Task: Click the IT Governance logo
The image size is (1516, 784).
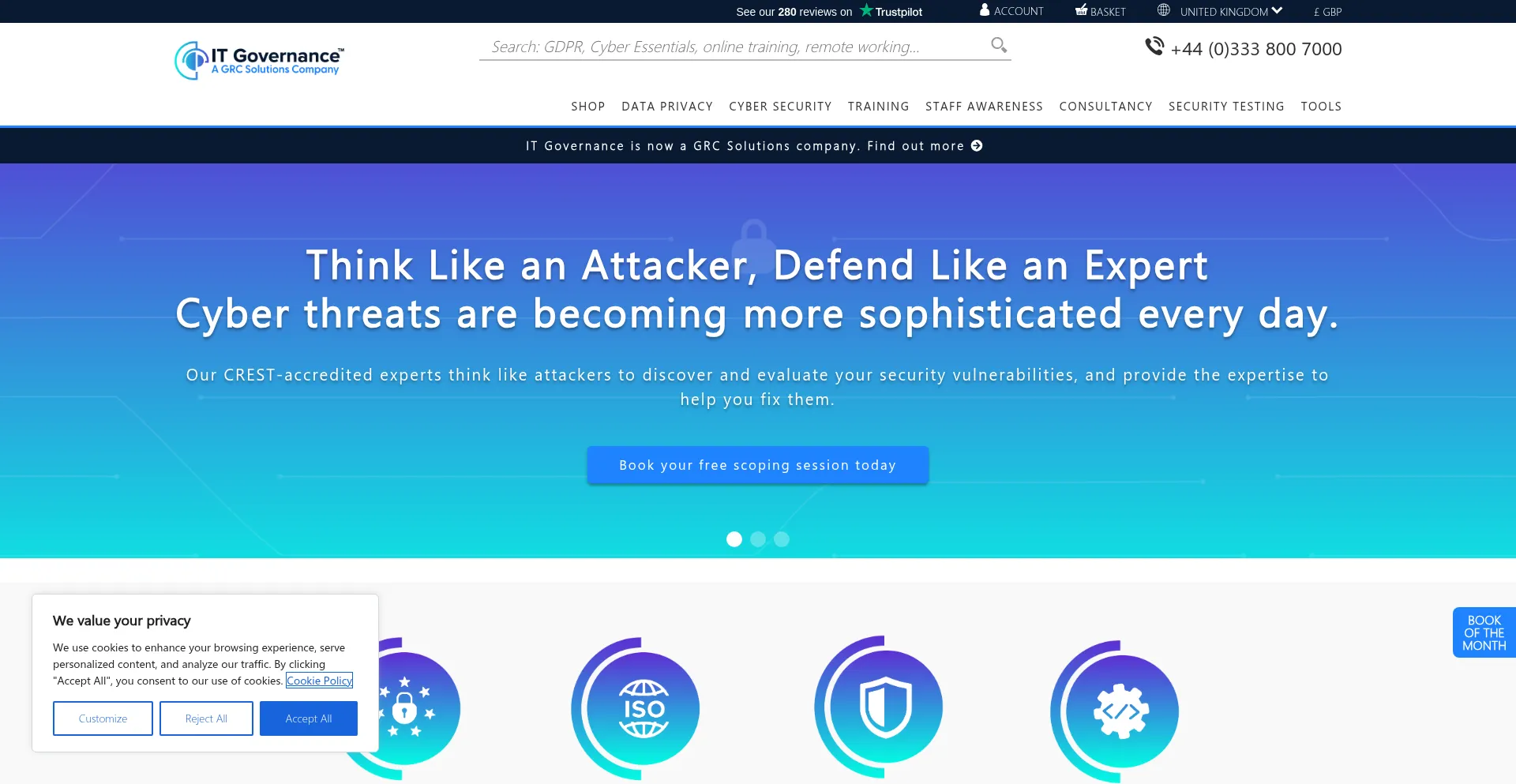Action: 259,60
